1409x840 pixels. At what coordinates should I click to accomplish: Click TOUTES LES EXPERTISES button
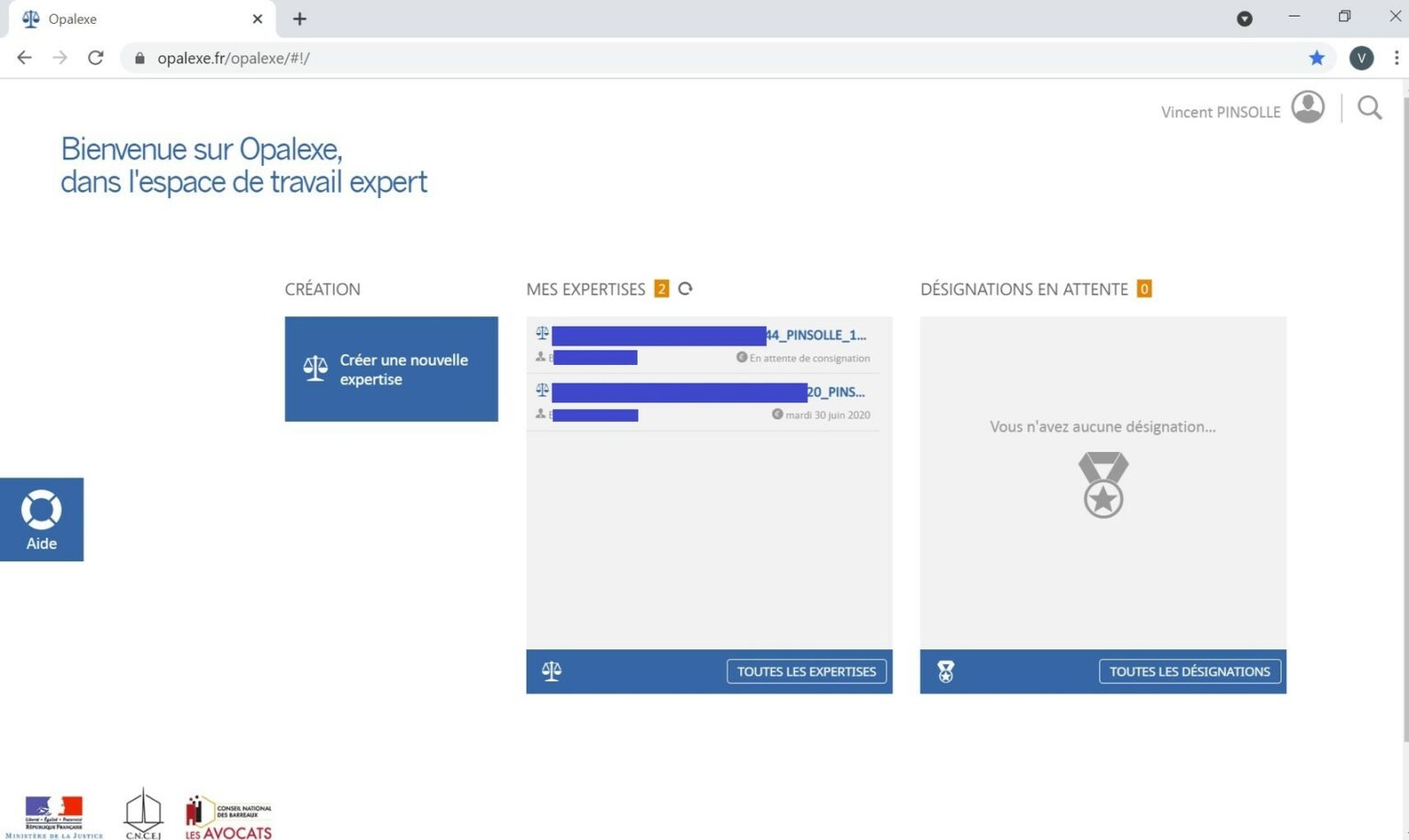click(806, 671)
